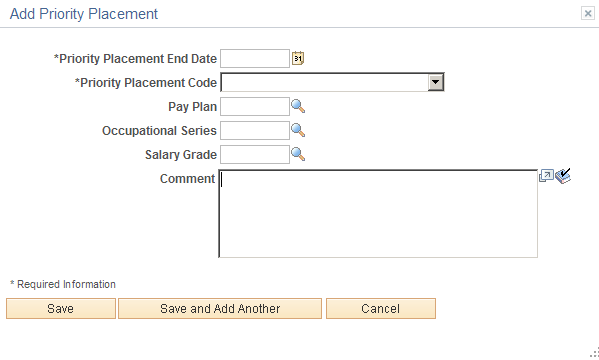The width and height of the screenshot is (599, 360).
Task: Close the Add Priority Placement dialog
Action: pos(588,14)
